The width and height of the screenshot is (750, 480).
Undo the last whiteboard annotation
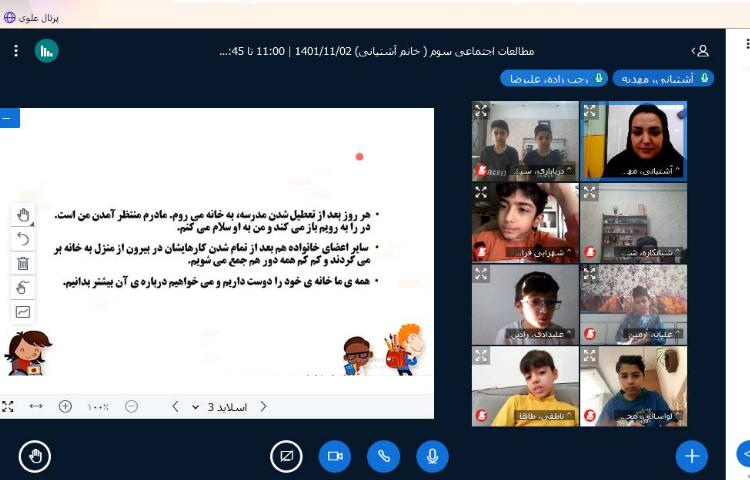click(x=22, y=239)
